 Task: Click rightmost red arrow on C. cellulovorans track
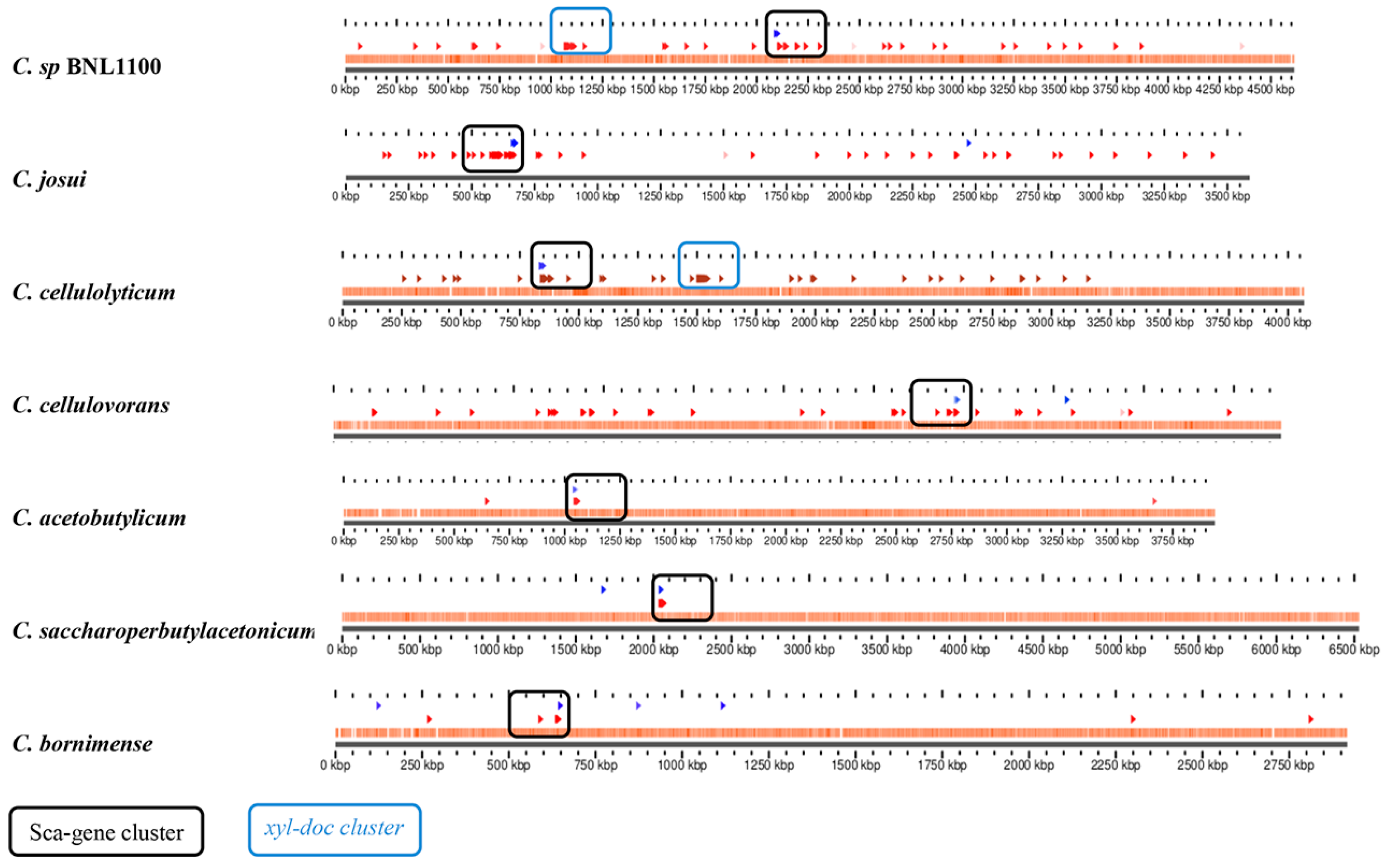(1229, 412)
